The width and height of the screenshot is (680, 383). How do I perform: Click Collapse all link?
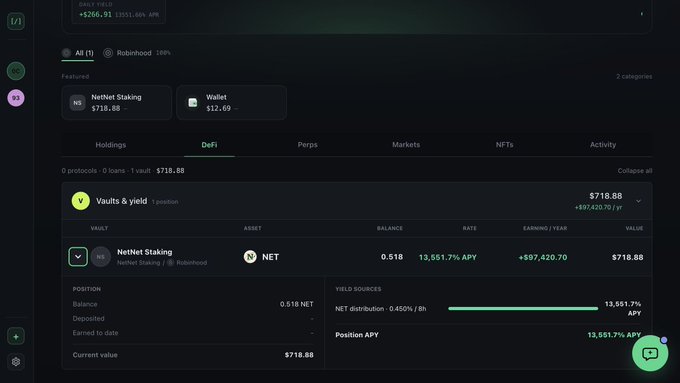point(634,171)
